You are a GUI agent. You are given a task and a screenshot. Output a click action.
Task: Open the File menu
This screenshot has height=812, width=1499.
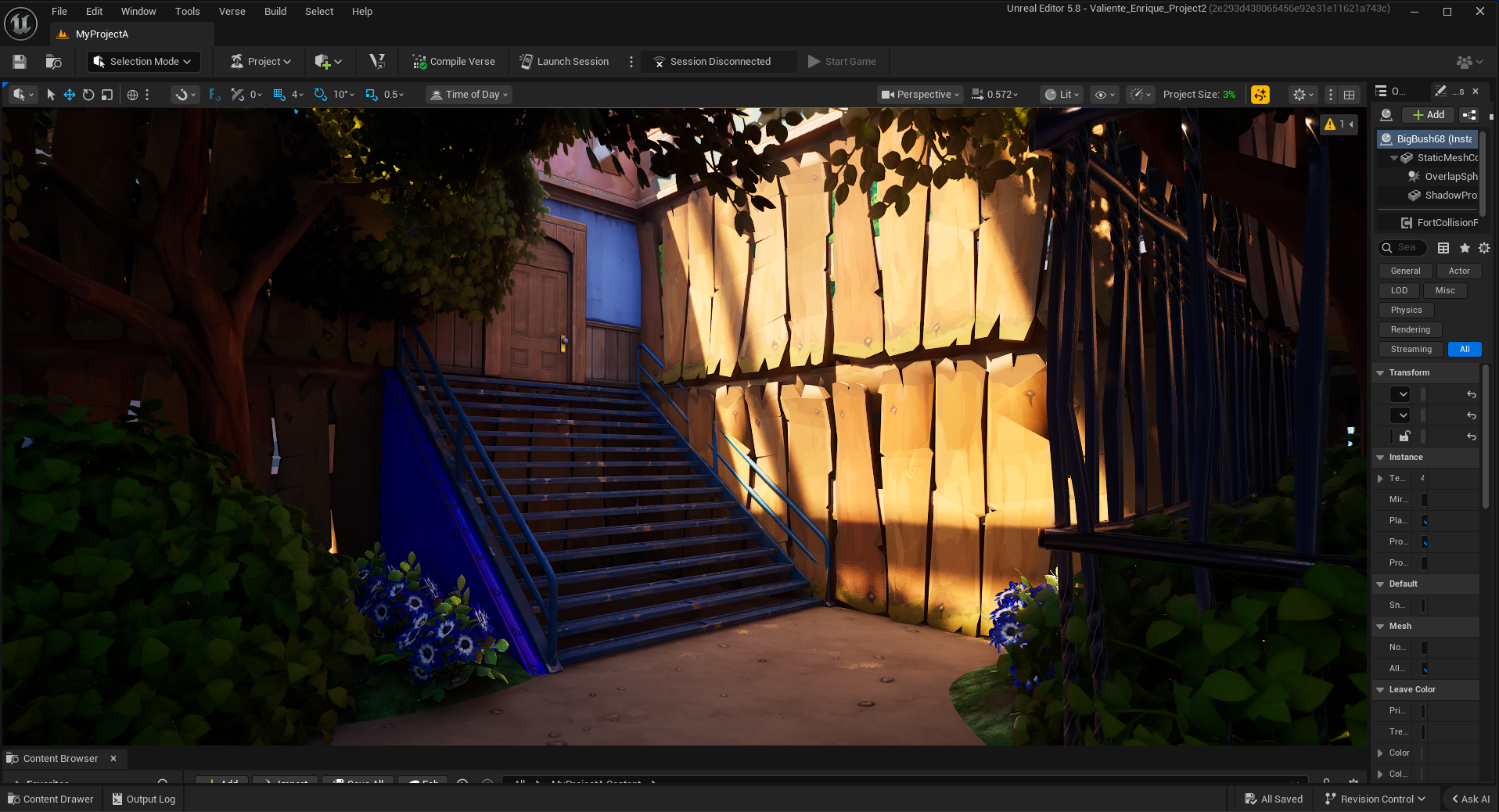coord(59,12)
